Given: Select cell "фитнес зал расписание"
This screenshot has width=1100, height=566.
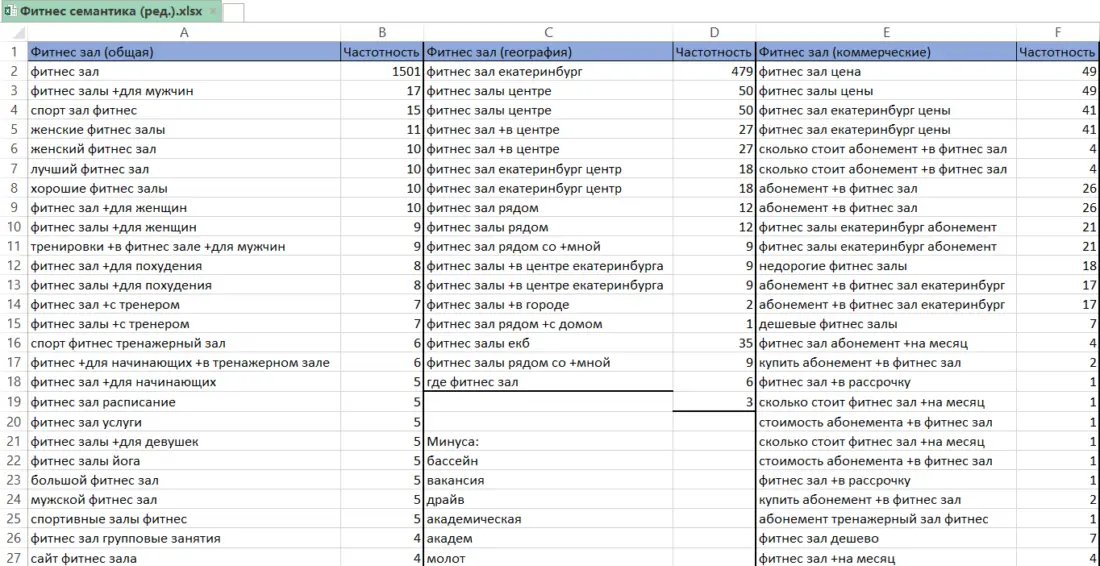Looking at the screenshot, I should (x=184, y=403).
